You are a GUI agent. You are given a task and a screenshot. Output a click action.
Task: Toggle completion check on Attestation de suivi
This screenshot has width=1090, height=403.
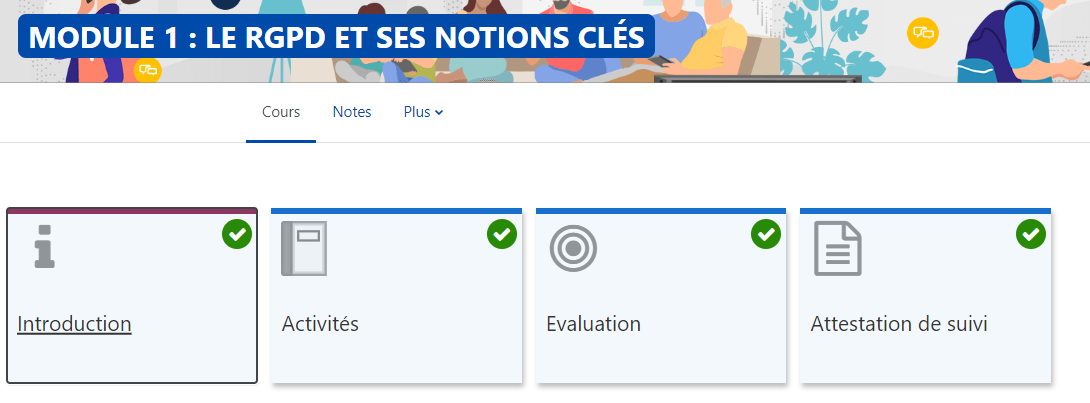coord(1031,234)
